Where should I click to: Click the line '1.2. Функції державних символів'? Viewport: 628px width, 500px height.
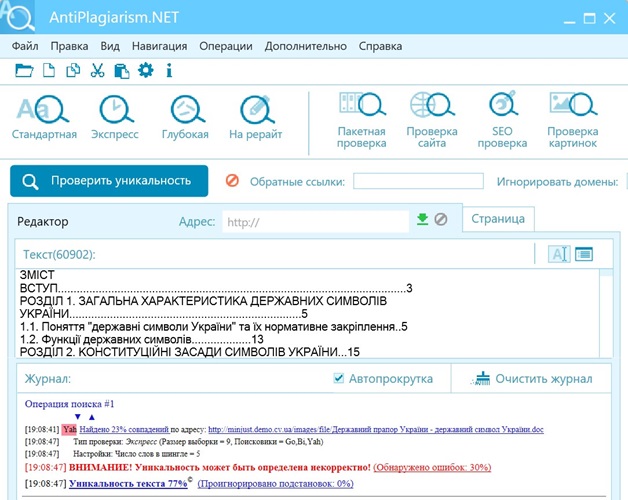[x=142, y=339]
